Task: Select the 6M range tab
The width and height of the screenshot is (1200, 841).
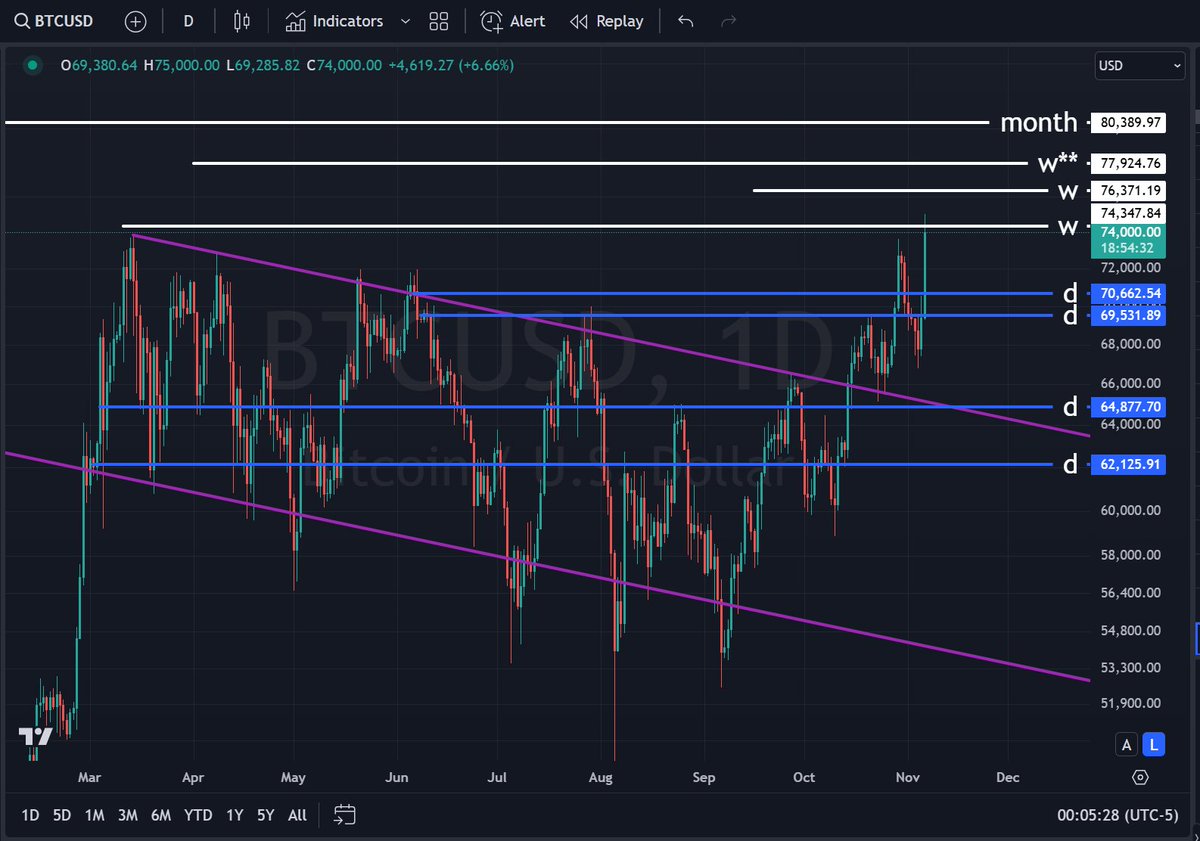Action: pos(161,815)
